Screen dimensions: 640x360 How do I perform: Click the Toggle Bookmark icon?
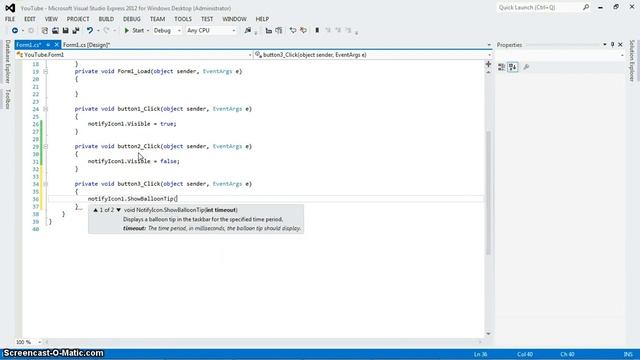point(317,31)
